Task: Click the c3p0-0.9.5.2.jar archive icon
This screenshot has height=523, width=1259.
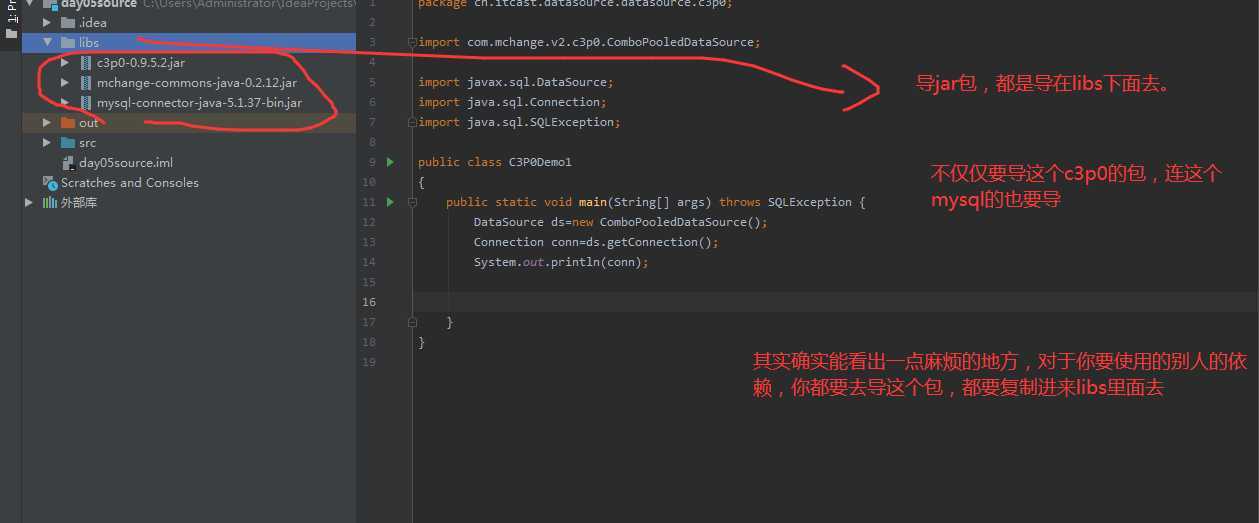Action: 86,62
